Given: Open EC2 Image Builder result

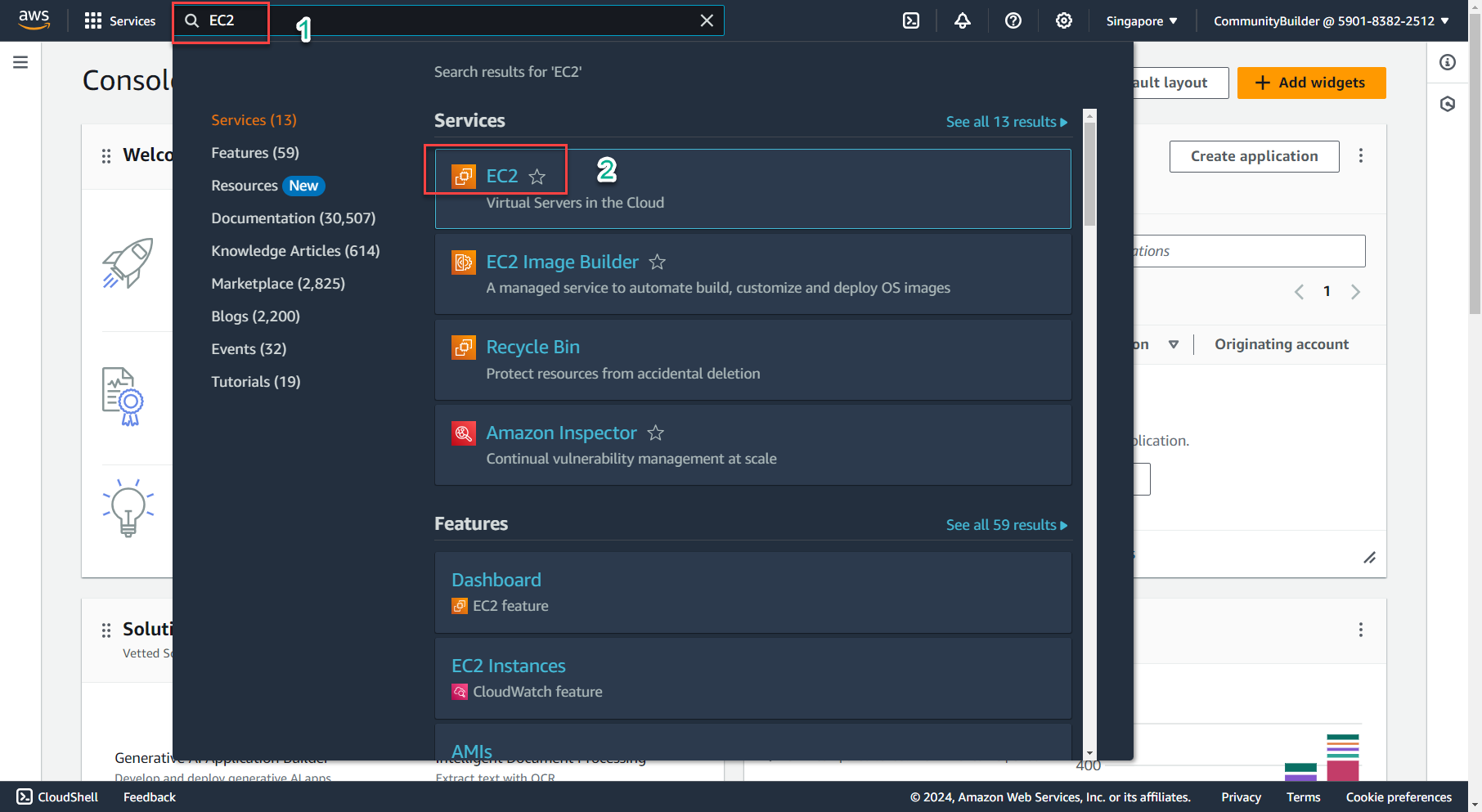Looking at the screenshot, I should click(x=562, y=262).
